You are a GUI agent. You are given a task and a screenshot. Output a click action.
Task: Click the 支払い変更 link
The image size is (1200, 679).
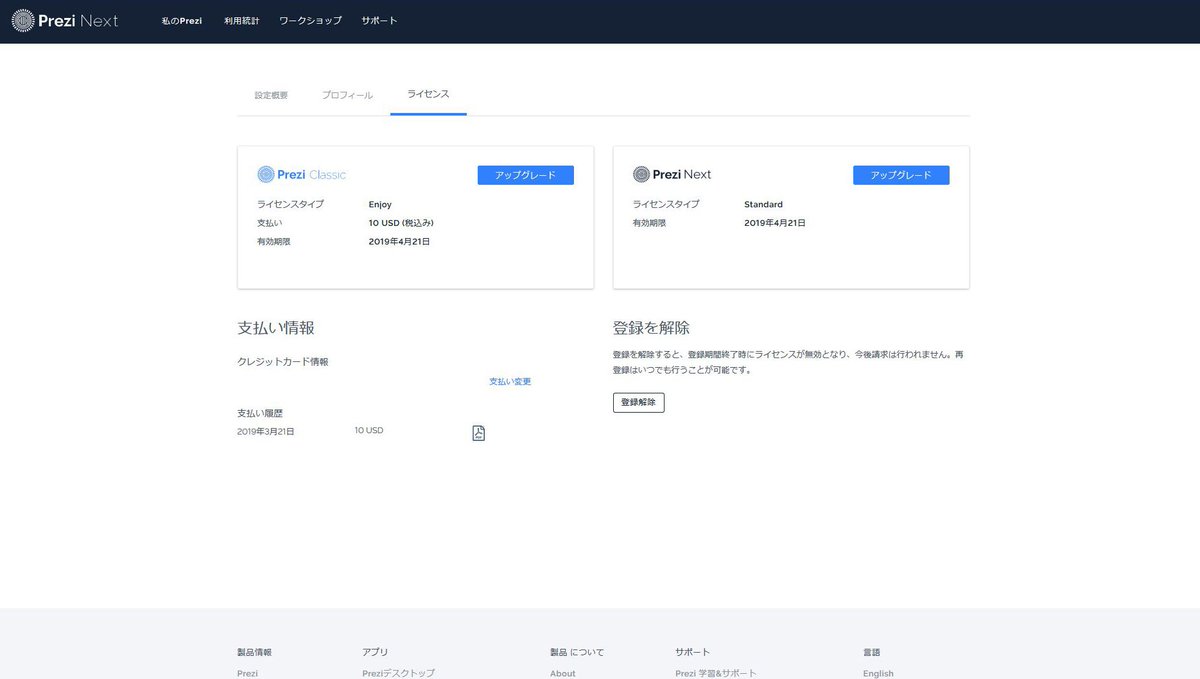pos(510,382)
